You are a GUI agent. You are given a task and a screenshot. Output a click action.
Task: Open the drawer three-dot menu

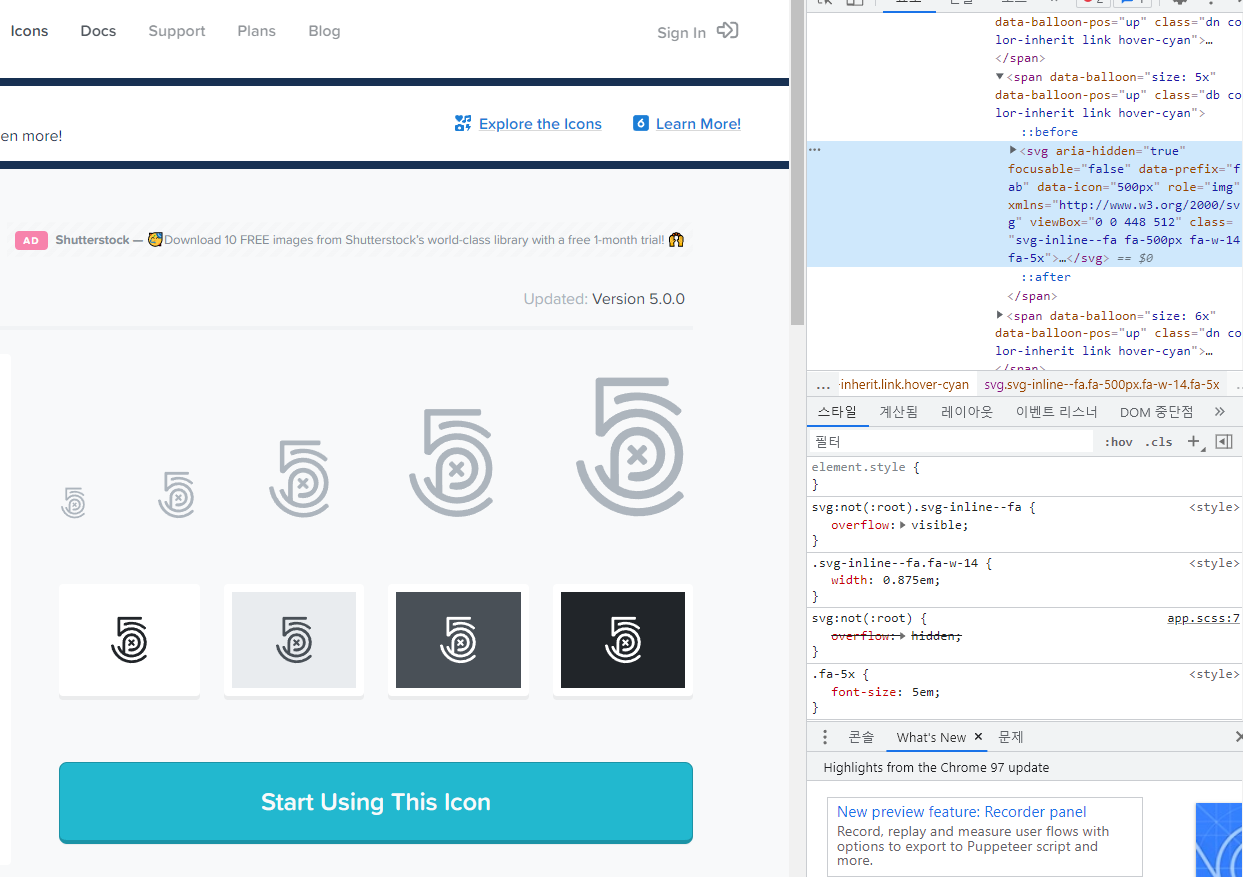click(x=825, y=737)
